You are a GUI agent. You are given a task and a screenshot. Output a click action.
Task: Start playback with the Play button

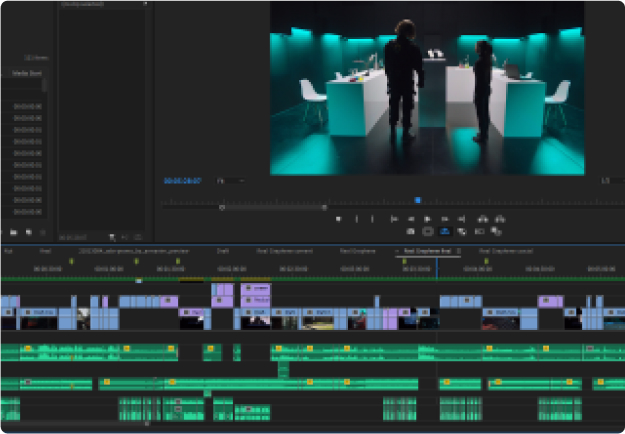tap(427, 218)
